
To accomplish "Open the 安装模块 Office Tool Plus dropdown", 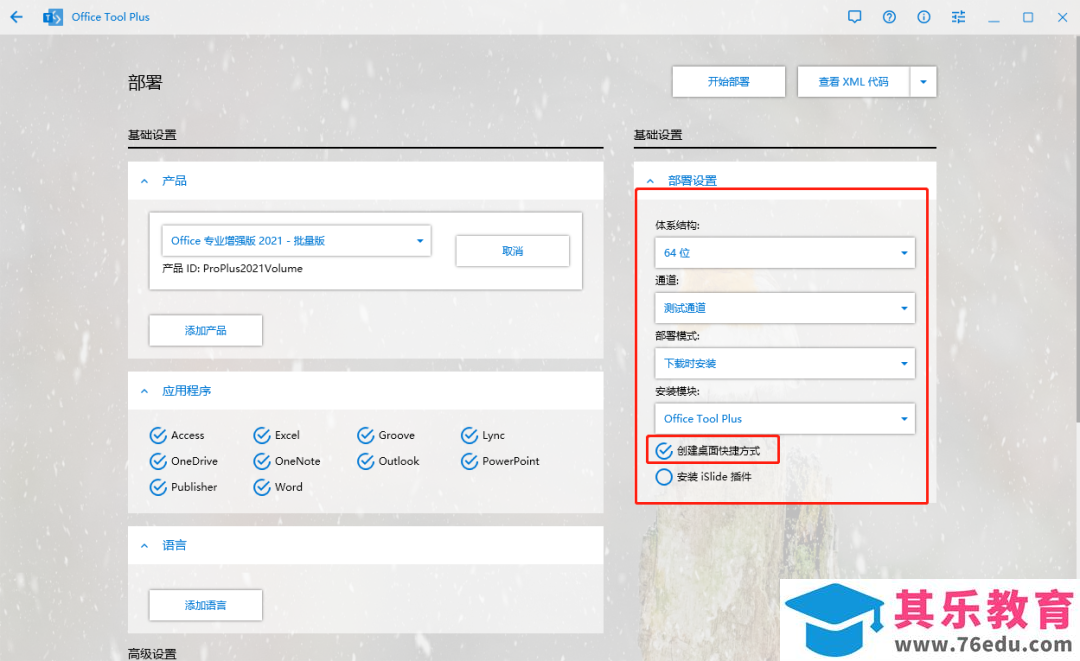I will point(785,419).
